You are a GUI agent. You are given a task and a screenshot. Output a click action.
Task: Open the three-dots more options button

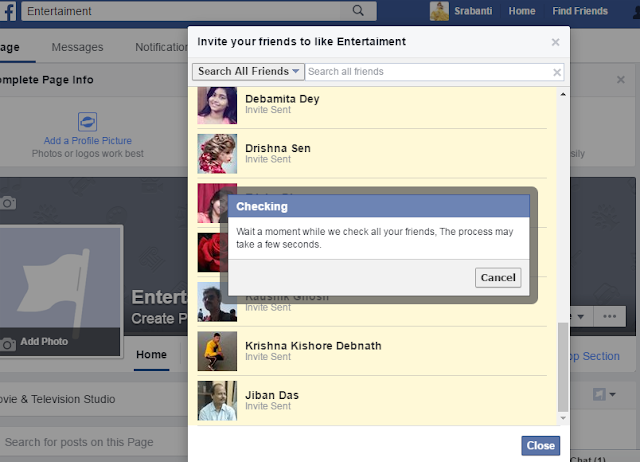click(609, 316)
